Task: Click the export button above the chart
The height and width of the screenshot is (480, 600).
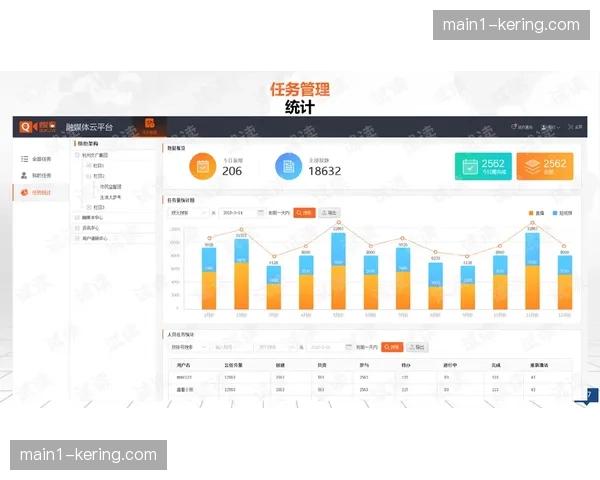Action: click(329, 213)
